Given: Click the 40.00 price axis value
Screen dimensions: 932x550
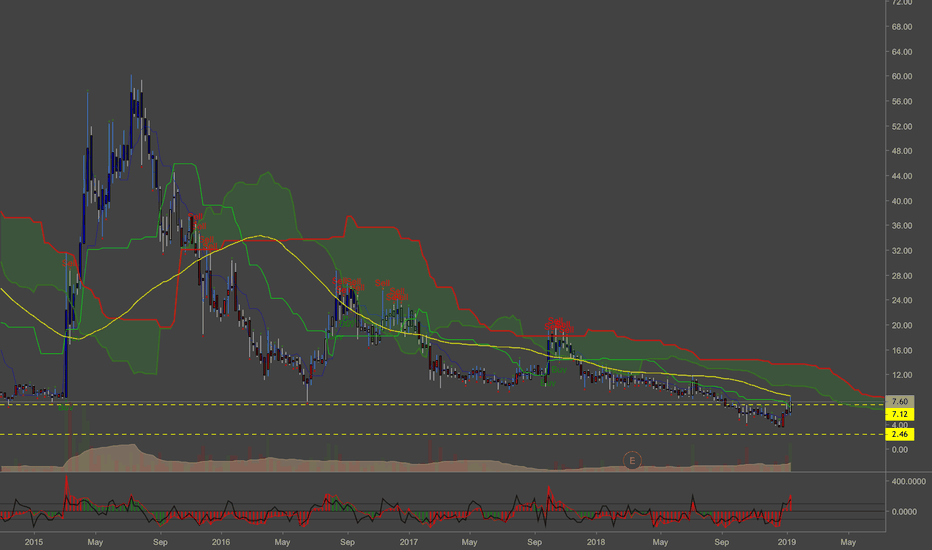Looking at the screenshot, I should point(902,201).
